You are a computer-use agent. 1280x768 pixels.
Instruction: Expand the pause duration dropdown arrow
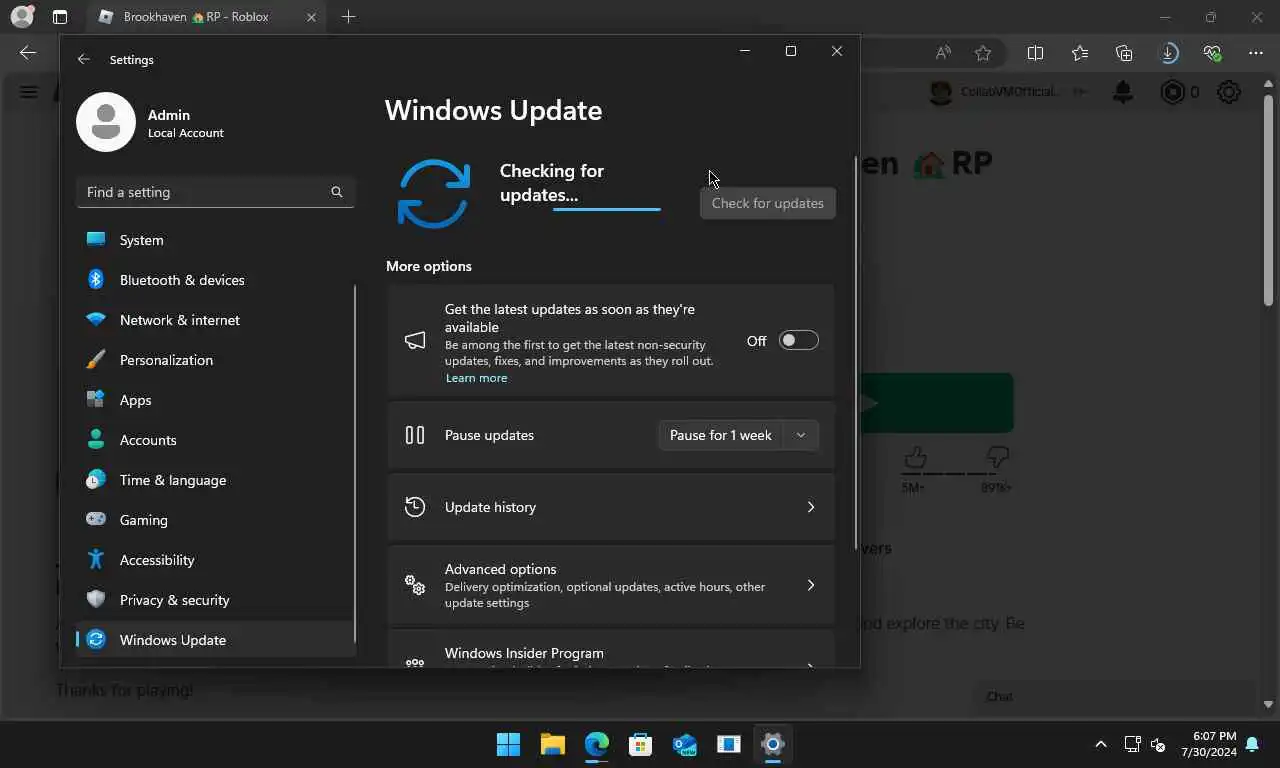tap(801, 435)
